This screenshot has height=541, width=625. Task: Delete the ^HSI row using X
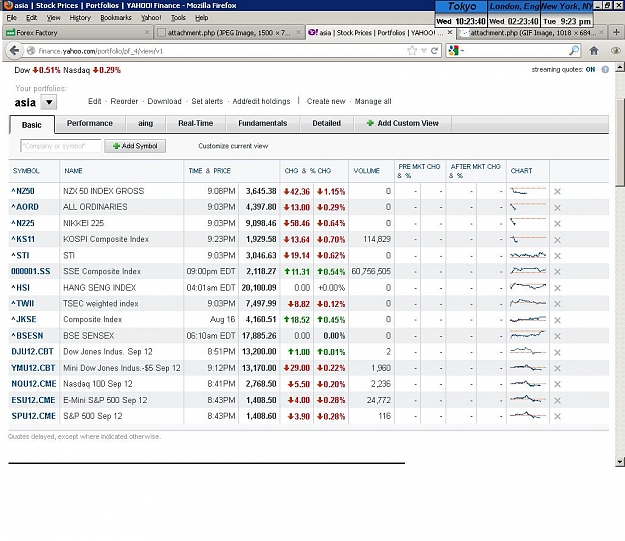click(x=557, y=288)
